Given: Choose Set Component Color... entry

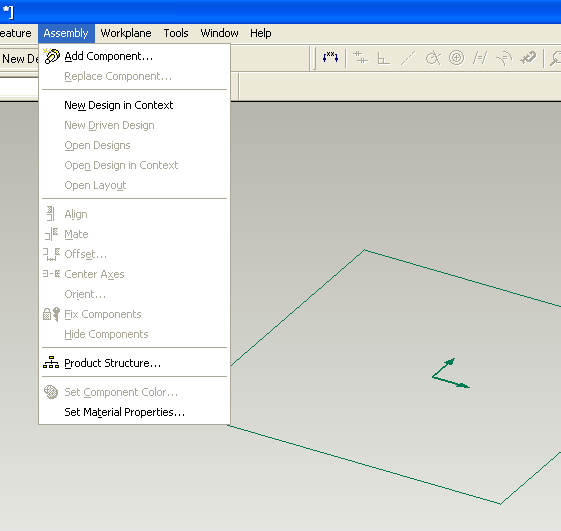Looking at the screenshot, I should point(135,392).
